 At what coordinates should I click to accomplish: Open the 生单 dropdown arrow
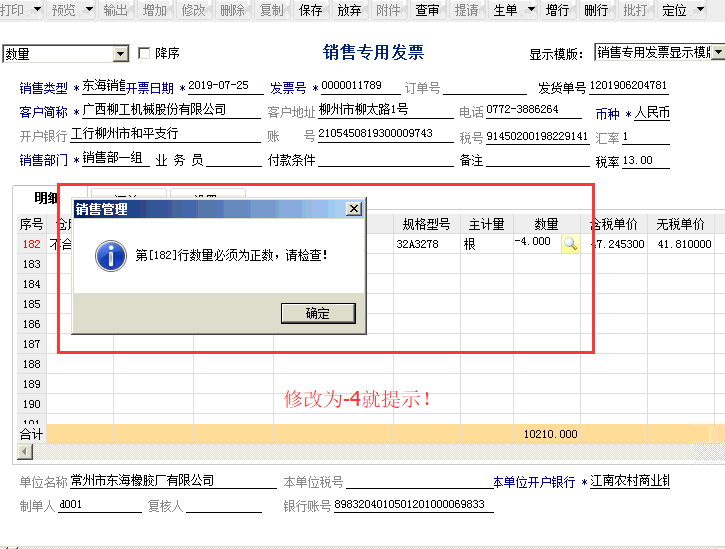point(531,9)
